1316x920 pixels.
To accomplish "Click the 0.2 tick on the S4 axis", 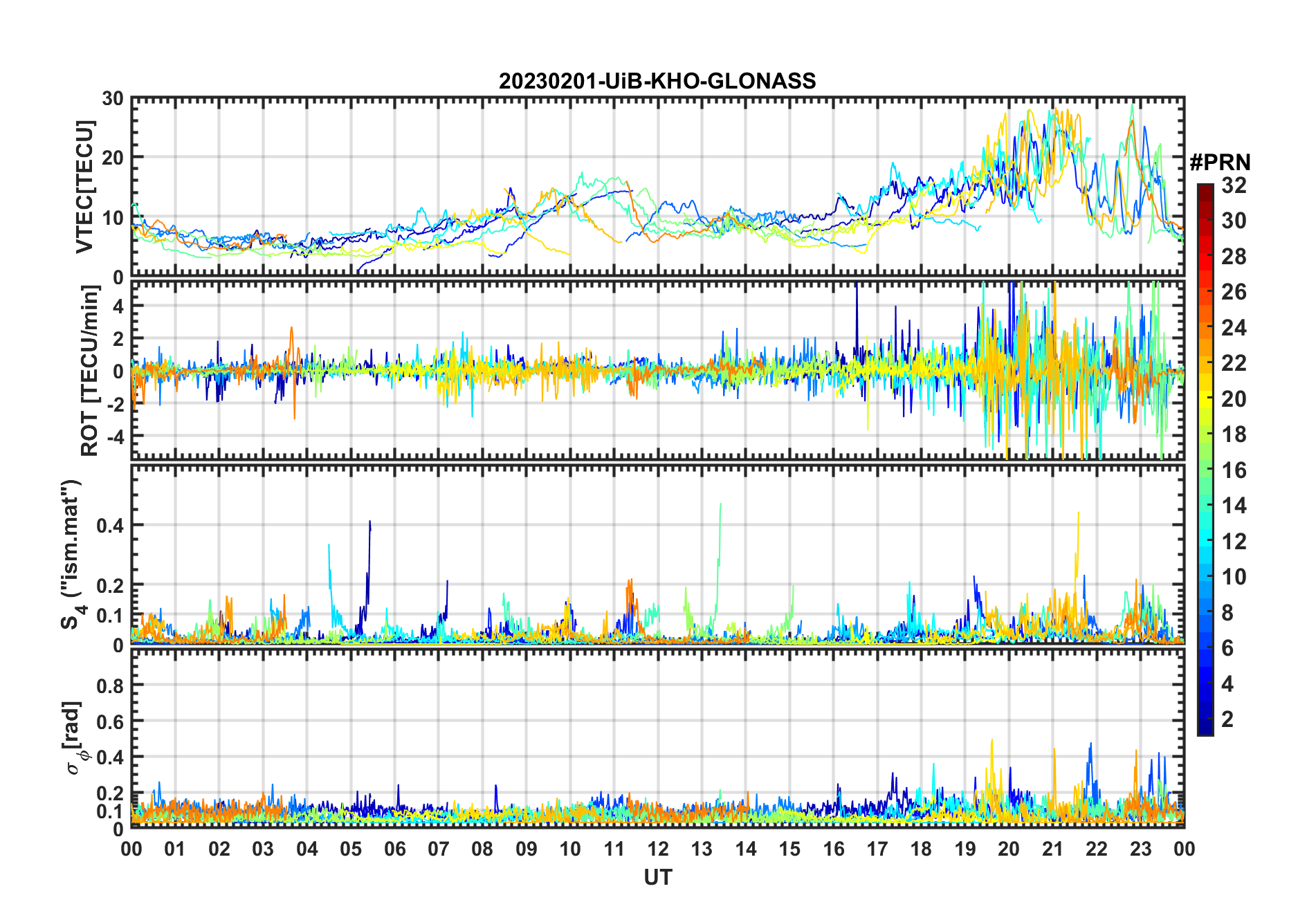I will point(111,585).
